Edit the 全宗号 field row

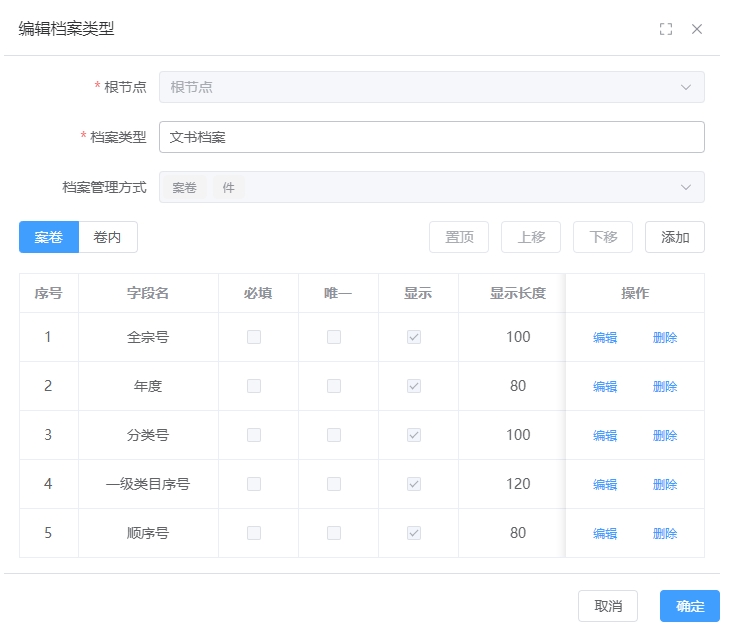pyautogui.click(x=605, y=338)
